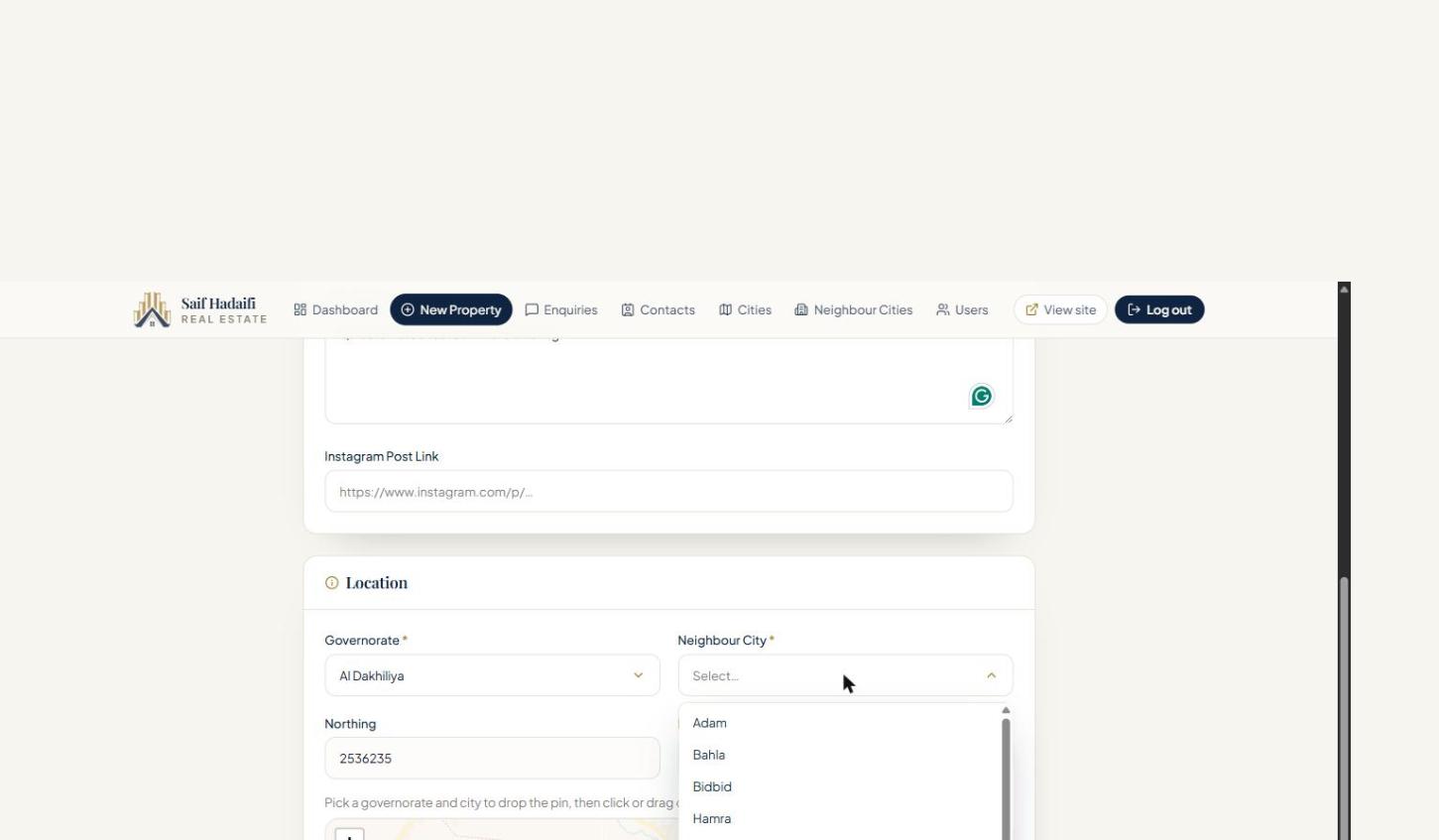Image resolution: width=1439 pixels, height=840 pixels.
Task: Click the Saif Hadaifi Real Estate logo
Action: [x=200, y=309]
